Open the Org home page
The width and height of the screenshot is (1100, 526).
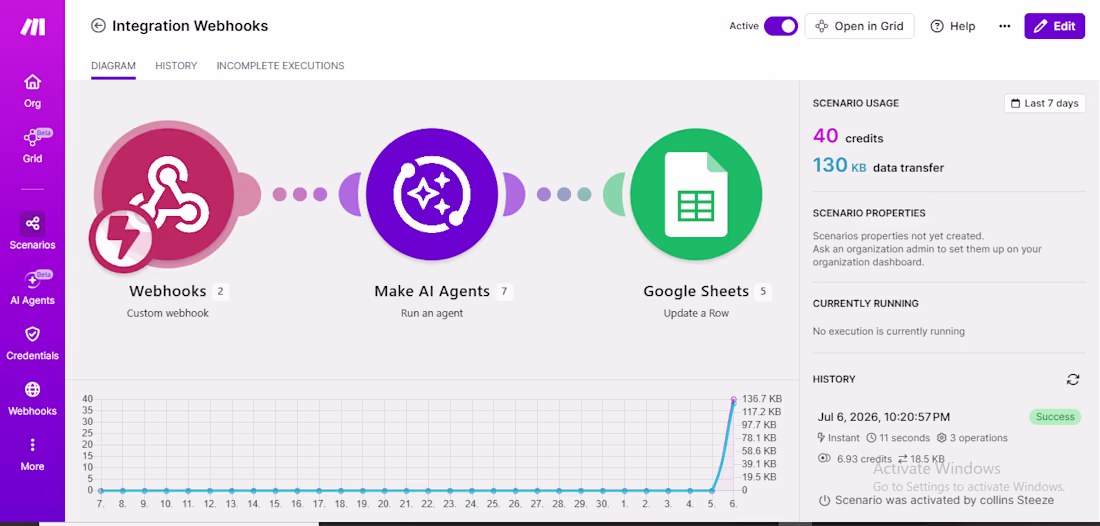(32, 92)
